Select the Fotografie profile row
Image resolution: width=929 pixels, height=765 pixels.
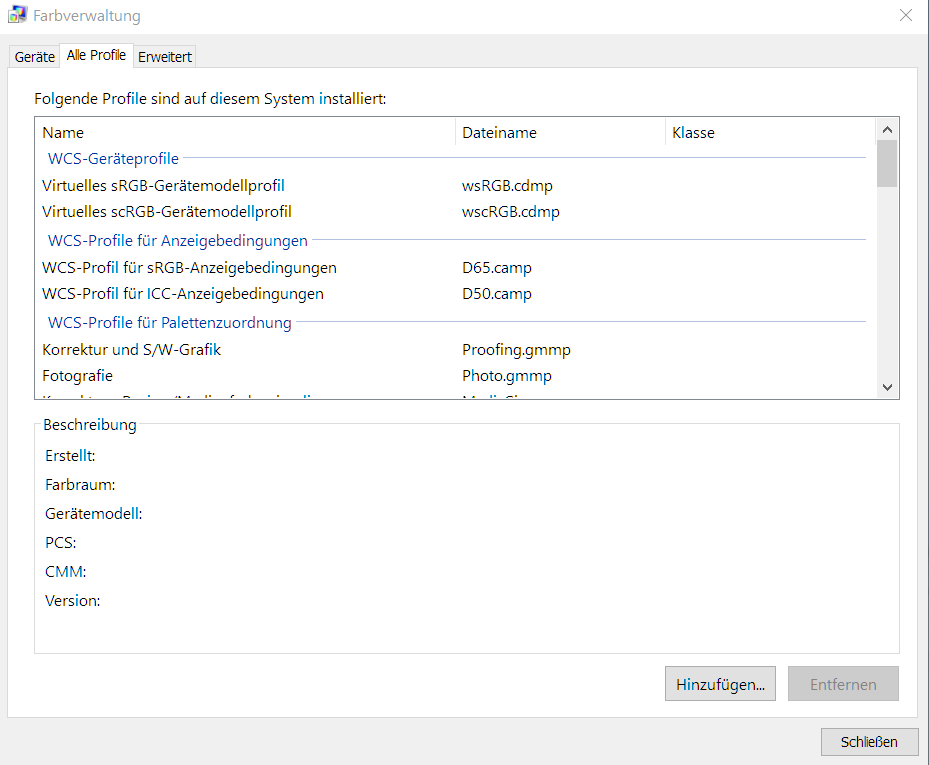pos(78,376)
